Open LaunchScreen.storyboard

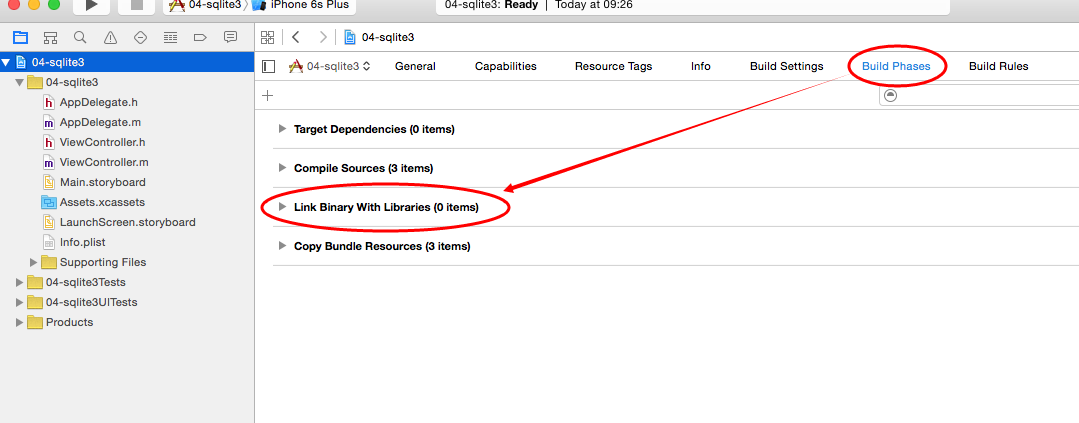tap(127, 222)
